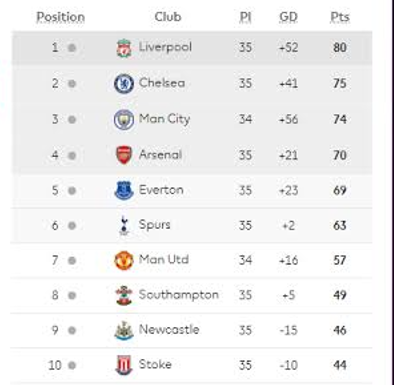Sort by the GD column header
Image resolution: width=400 pixels, height=386 pixels.
[288, 17]
